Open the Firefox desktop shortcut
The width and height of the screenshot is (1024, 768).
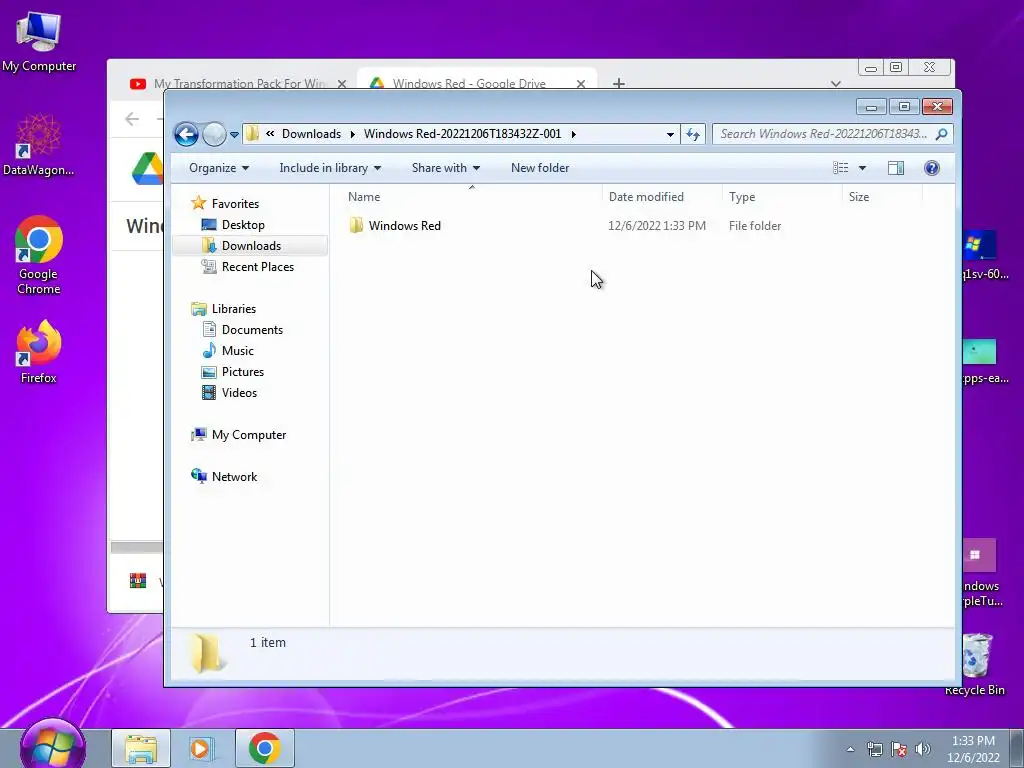click(x=39, y=352)
